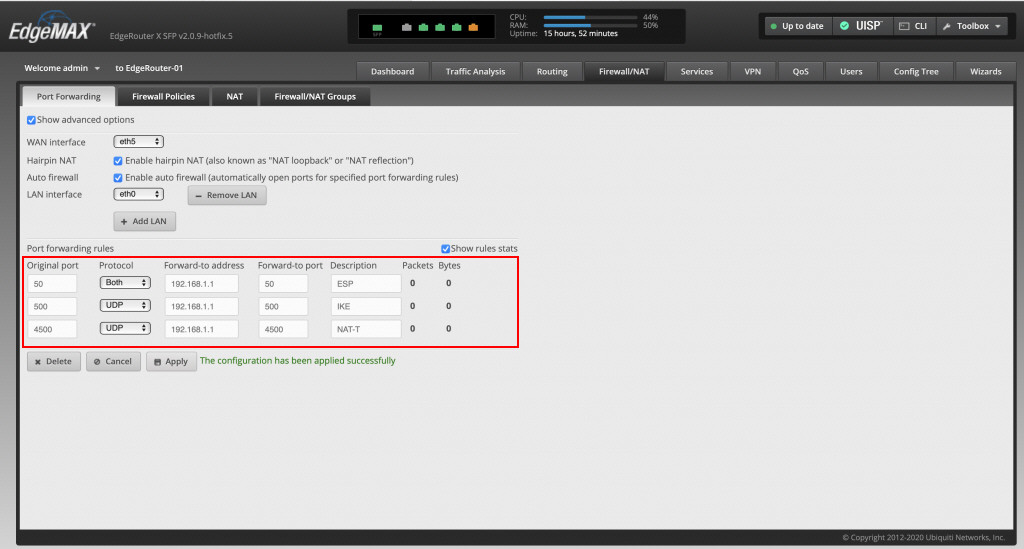Uncheck Enable auto firewall
Screen dimensions: 1024x549
(x=118, y=178)
